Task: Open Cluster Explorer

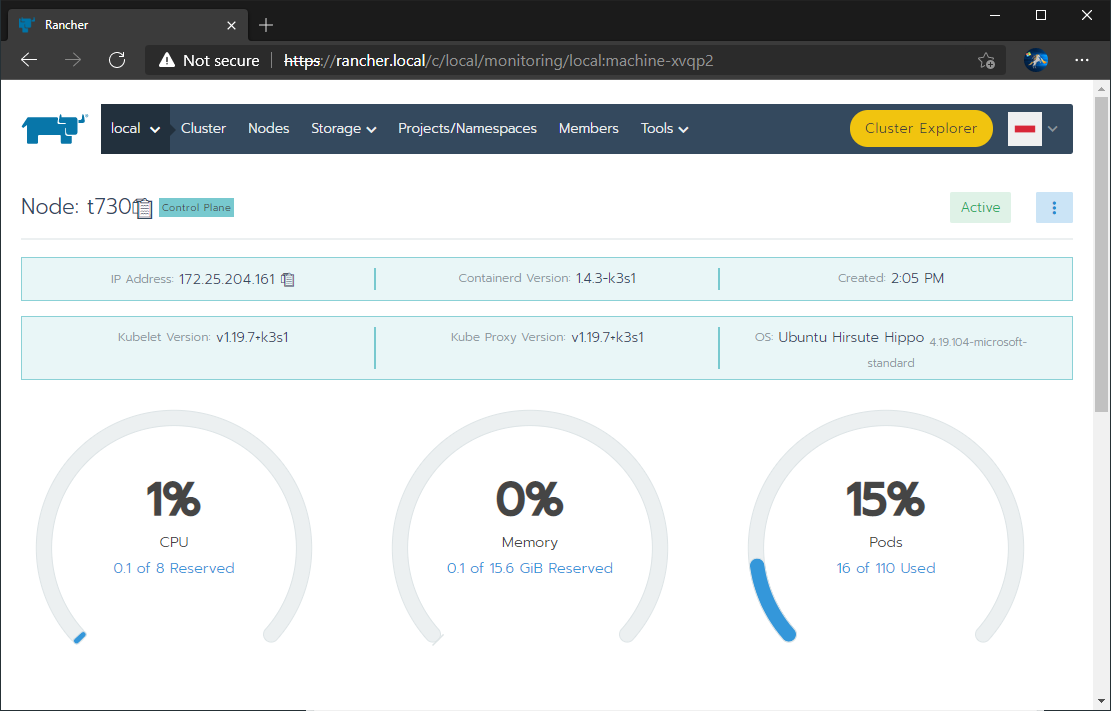Action: (x=920, y=128)
